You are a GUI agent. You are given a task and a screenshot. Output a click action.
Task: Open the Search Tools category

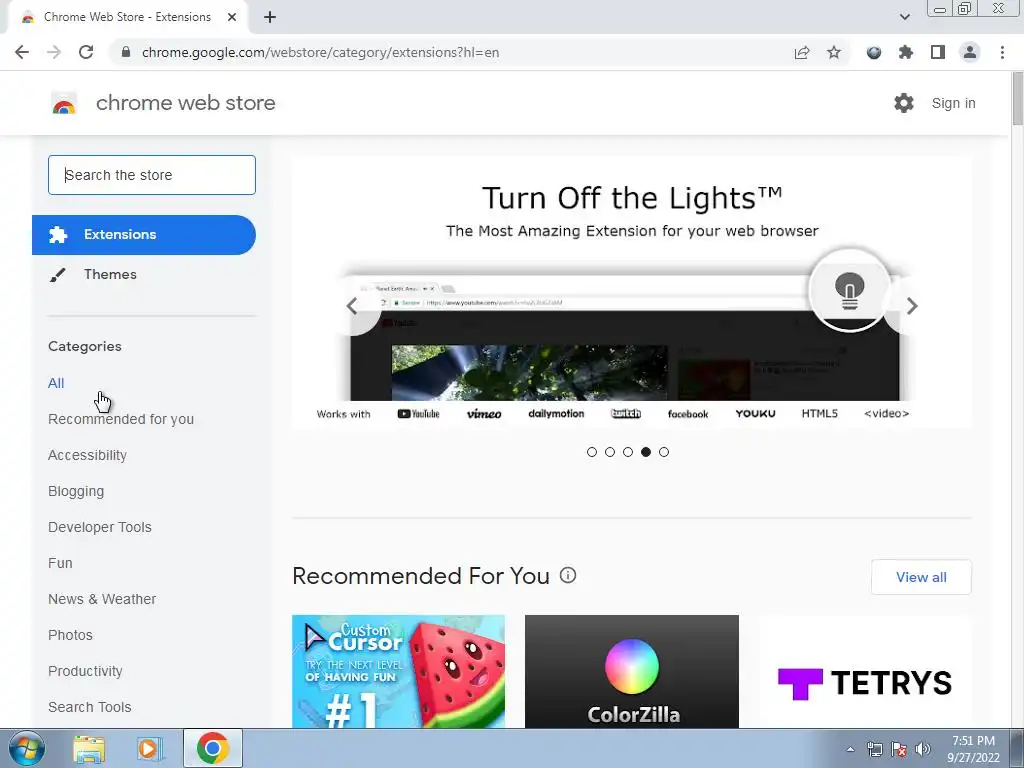point(89,707)
